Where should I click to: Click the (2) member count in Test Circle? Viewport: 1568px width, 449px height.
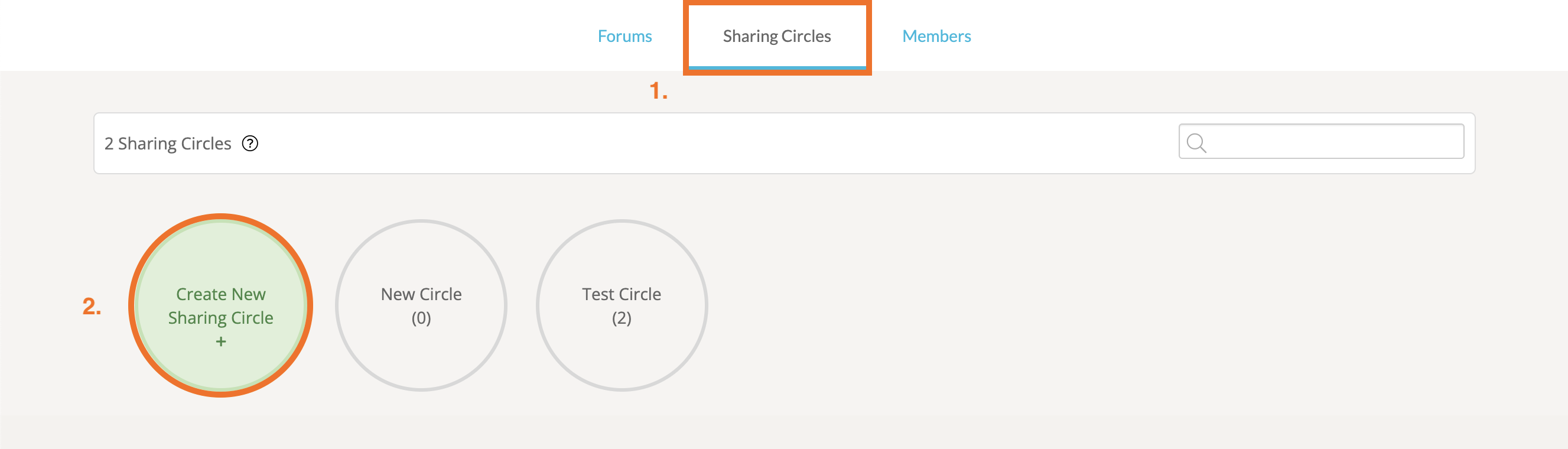[x=622, y=318]
